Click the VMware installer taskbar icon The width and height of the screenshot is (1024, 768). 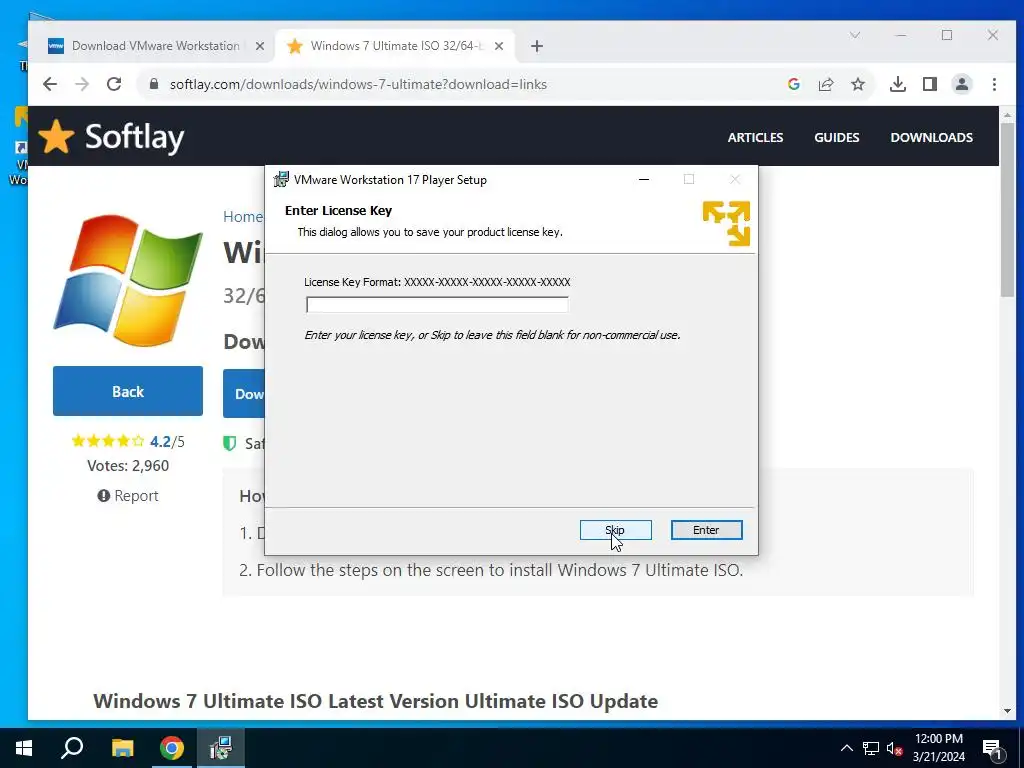pos(221,748)
